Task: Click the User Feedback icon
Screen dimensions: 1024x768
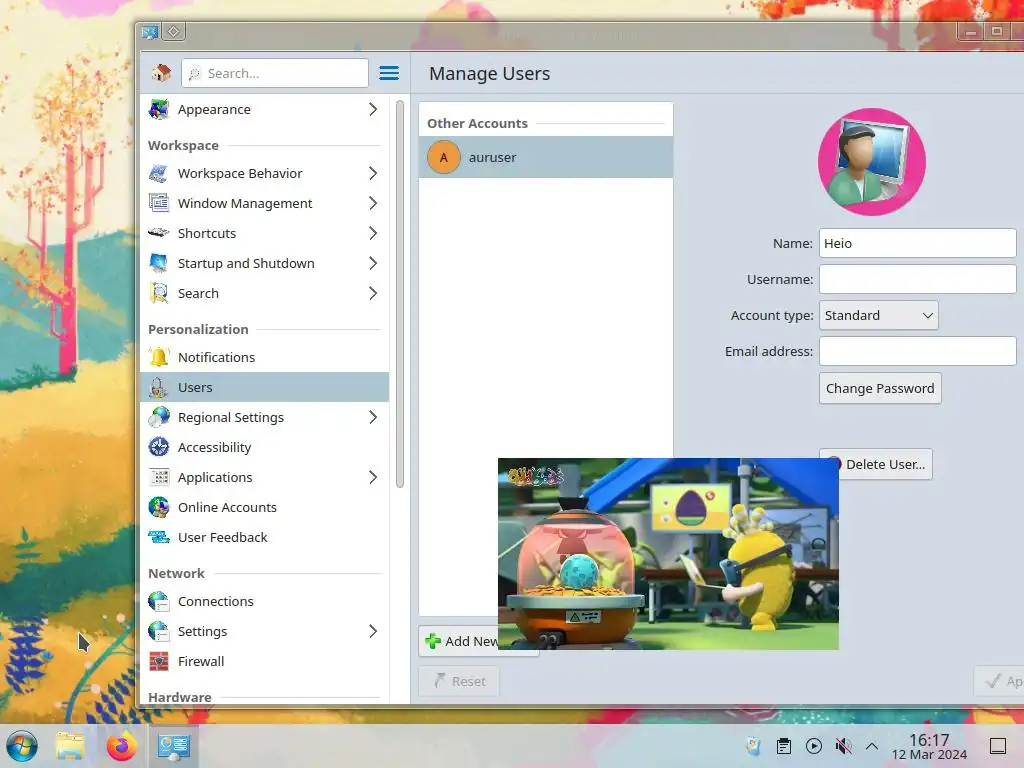Action: [x=159, y=537]
